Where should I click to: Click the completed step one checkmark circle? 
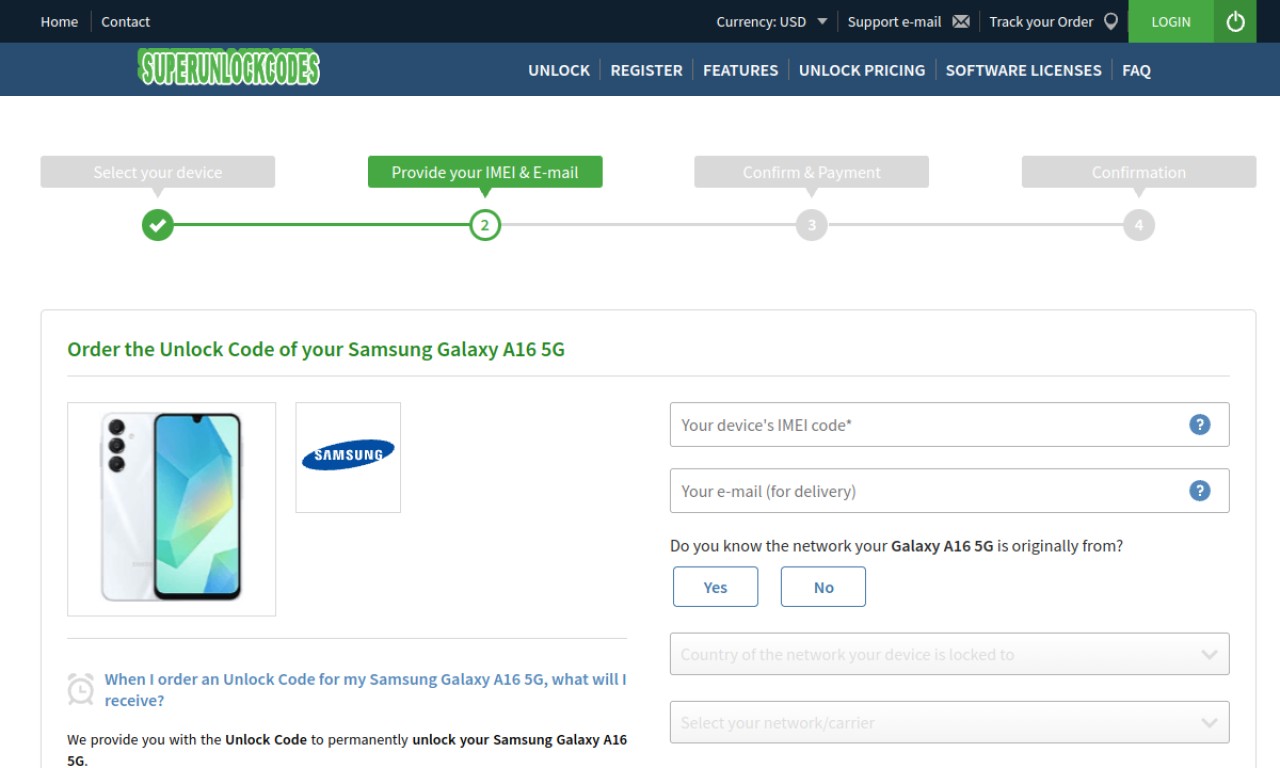[157, 225]
